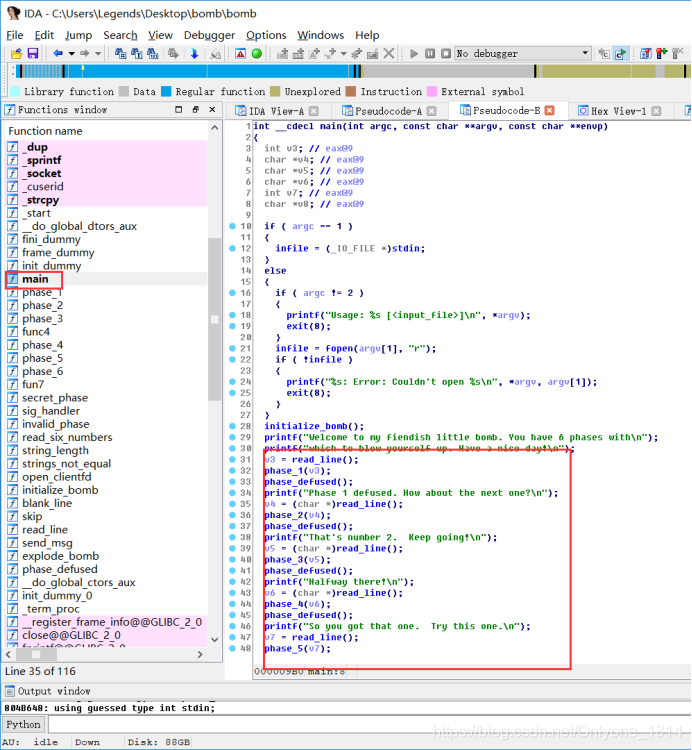Click the function icon beside phase_6
692x750 pixels.
(x=13, y=372)
